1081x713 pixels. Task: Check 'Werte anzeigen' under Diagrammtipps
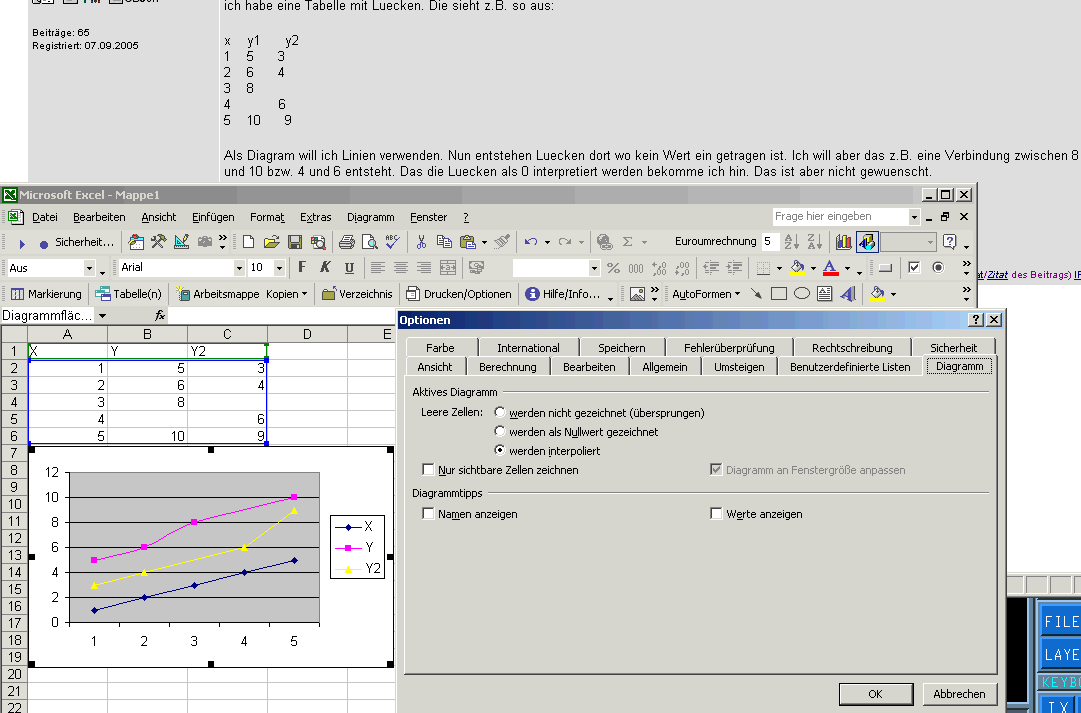[x=716, y=514]
